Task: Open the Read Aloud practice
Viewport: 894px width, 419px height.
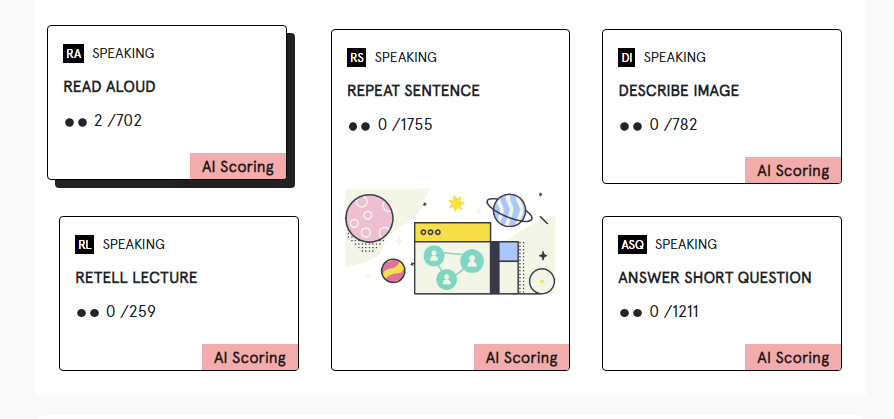Action: 110,87
